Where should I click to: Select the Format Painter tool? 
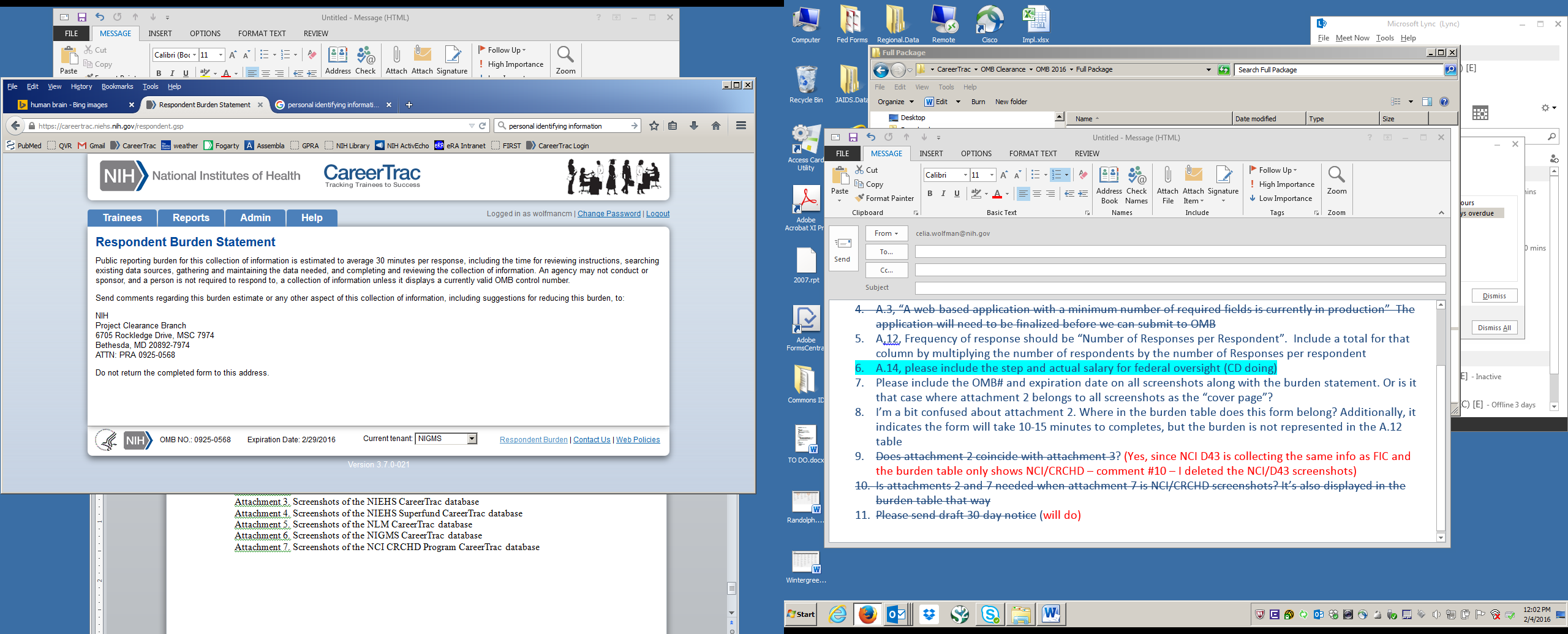tap(885, 198)
